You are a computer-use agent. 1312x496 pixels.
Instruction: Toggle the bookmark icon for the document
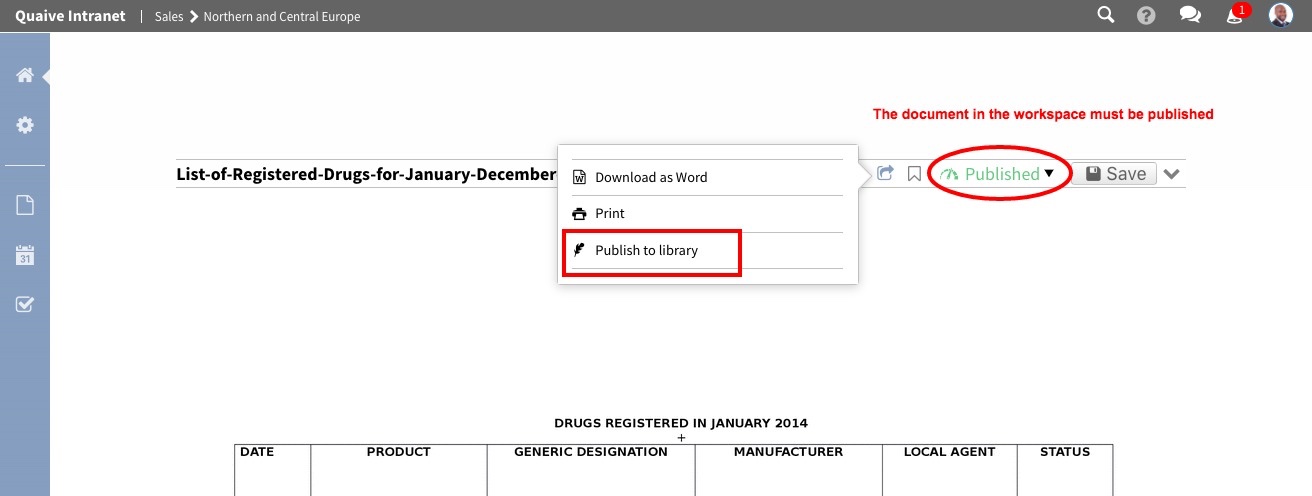[914, 174]
